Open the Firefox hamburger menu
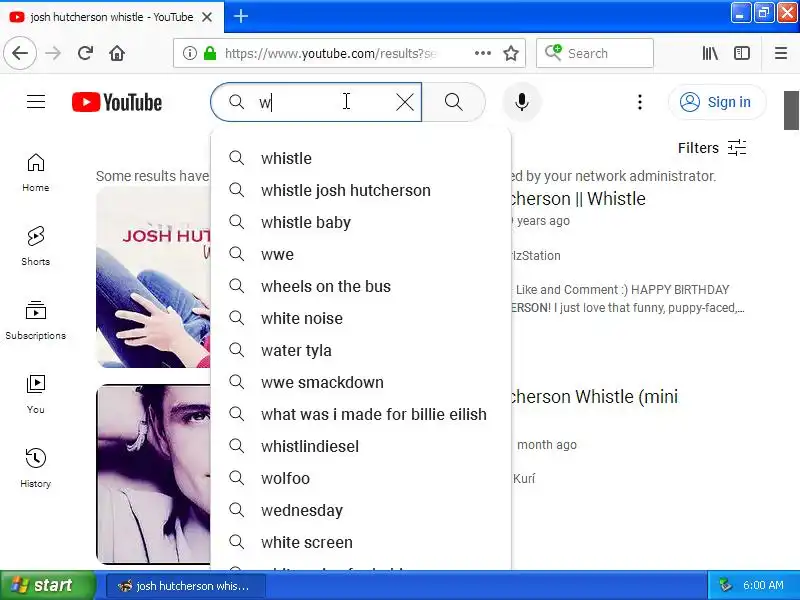This screenshot has height=600, width=800. tap(781, 53)
